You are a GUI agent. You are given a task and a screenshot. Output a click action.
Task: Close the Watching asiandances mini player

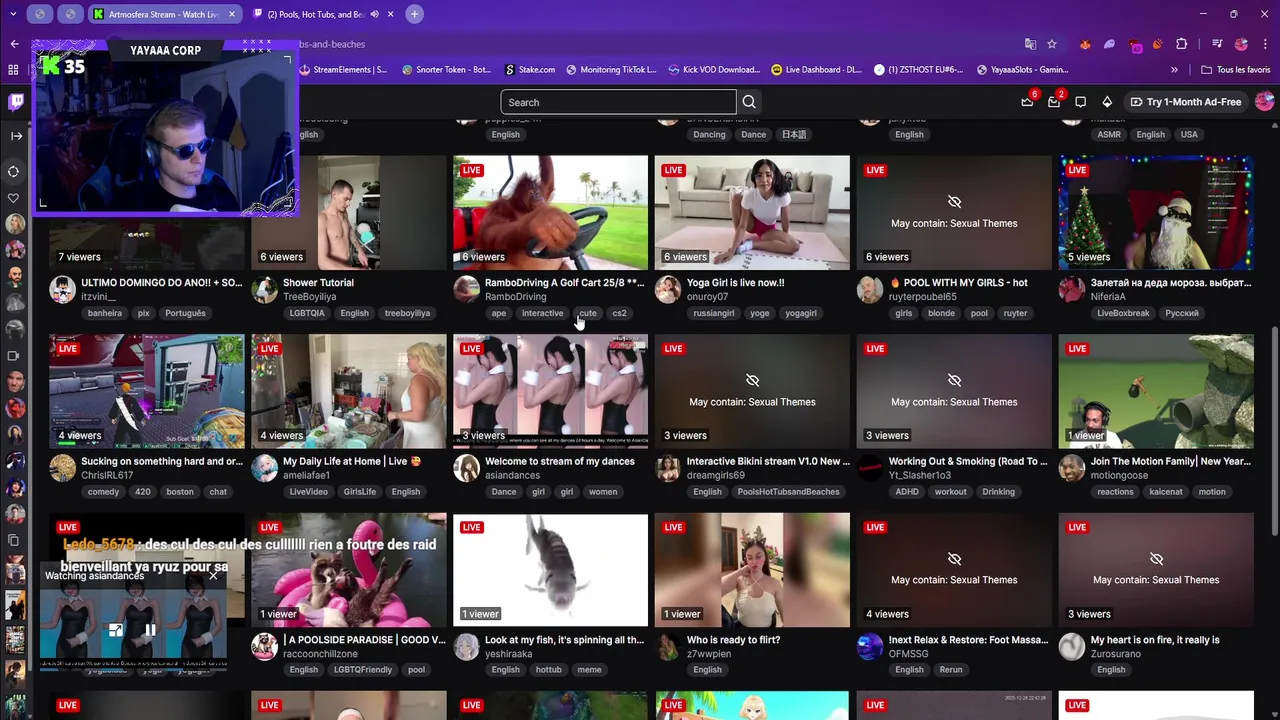pyautogui.click(x=213, y=576)
